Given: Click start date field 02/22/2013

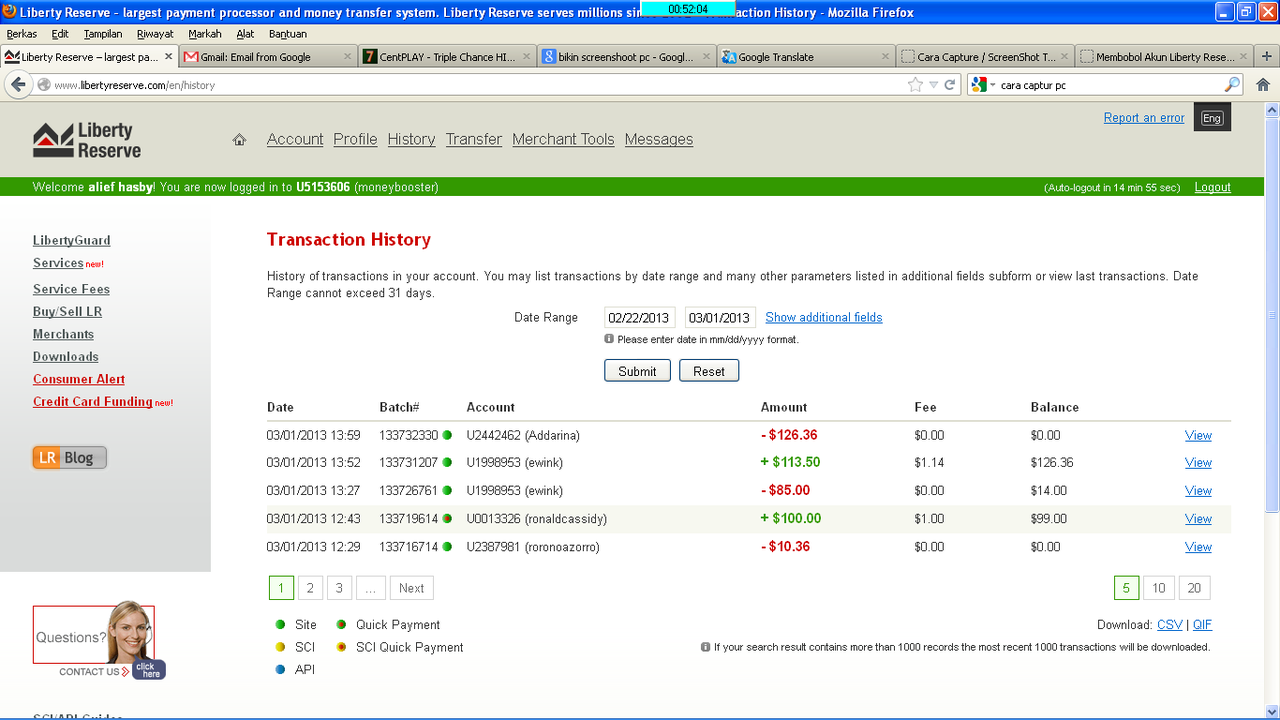Looking at the screenshot, I should (x=640, y=318).
